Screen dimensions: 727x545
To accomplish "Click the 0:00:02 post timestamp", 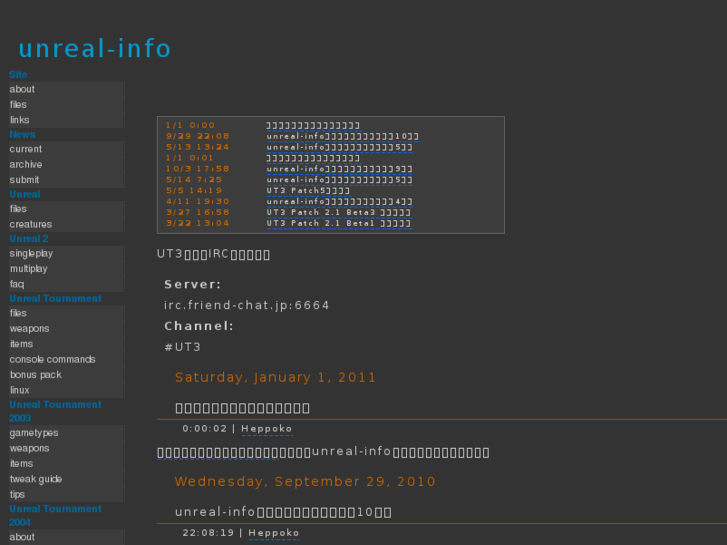I will click(204, 429).
